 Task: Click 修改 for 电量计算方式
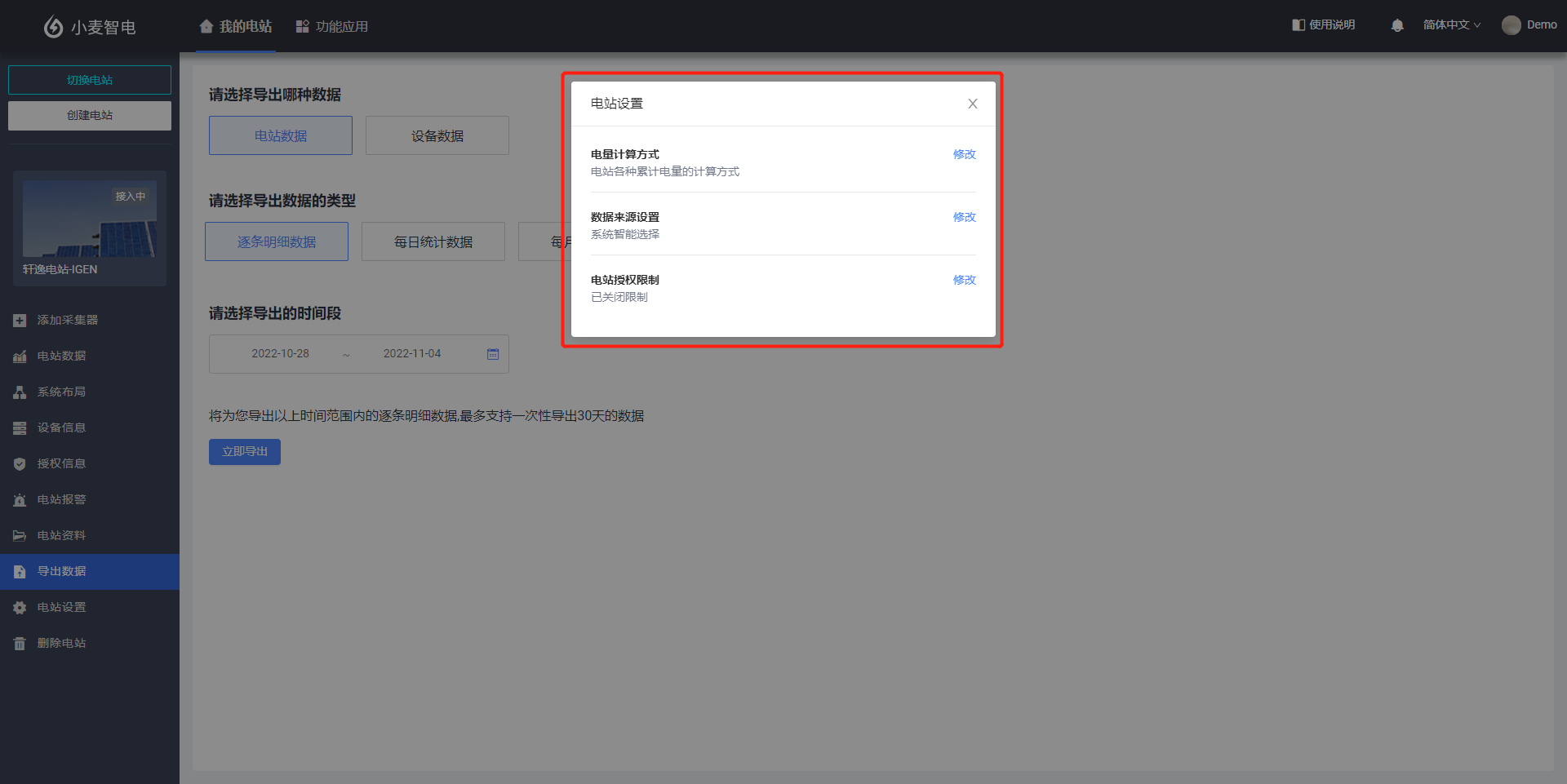click(964, 154)
